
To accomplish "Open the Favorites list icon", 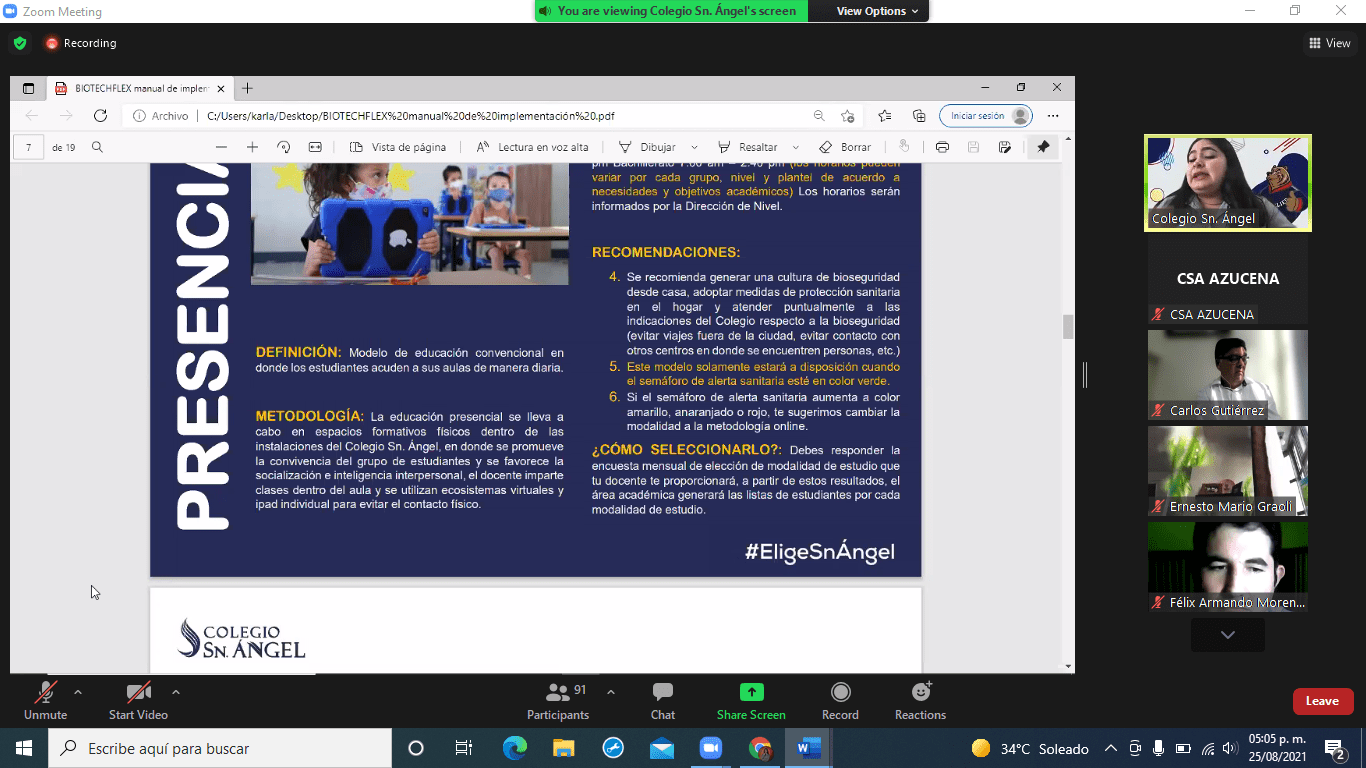I will point(885,116).
